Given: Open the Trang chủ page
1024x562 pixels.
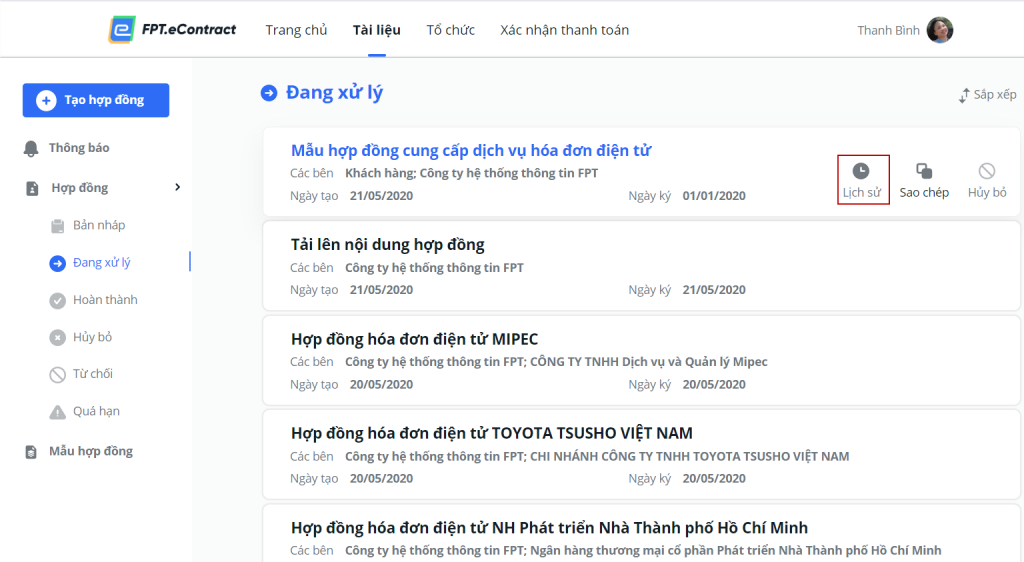Looking at the screenshot, I should tap(296, 30).
